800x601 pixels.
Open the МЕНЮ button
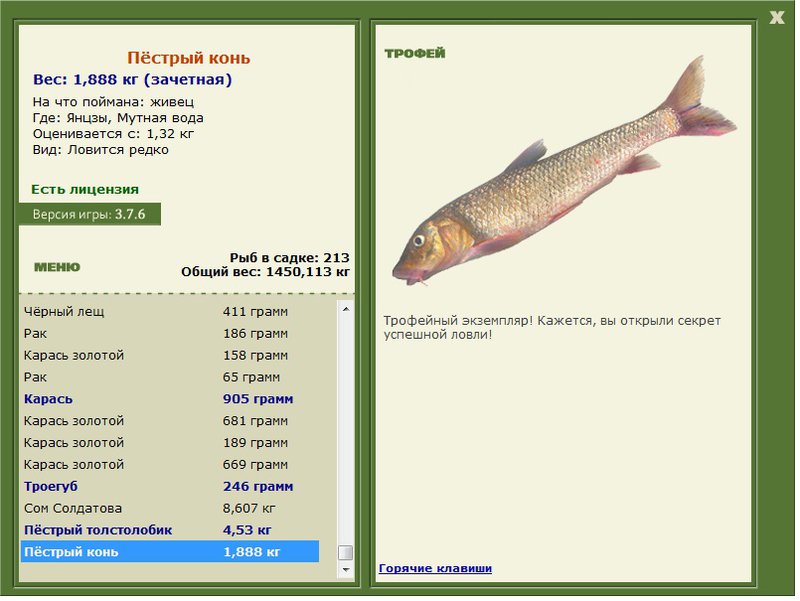click(x=57, y=267)
